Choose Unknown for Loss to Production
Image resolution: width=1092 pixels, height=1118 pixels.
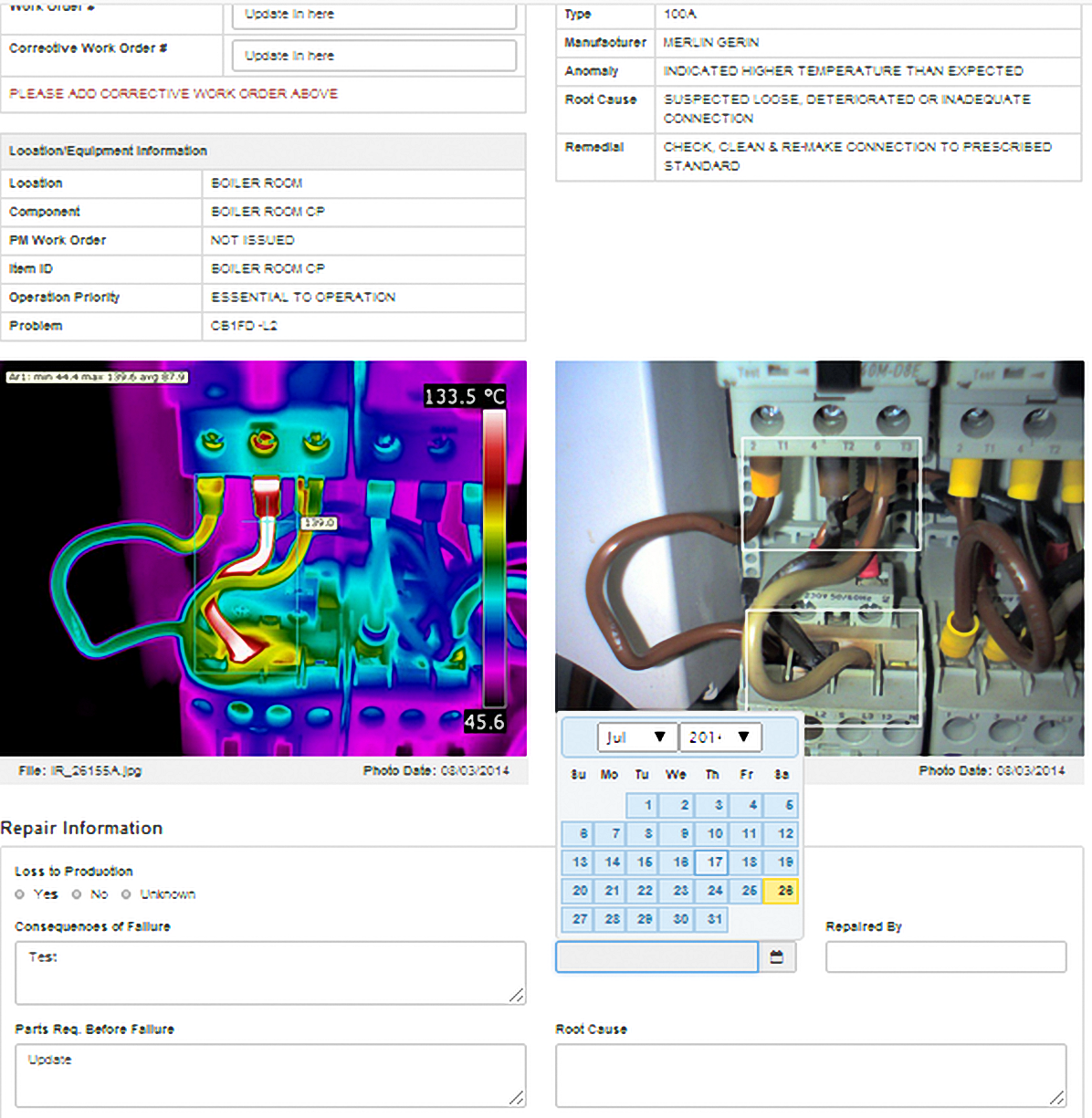126,894
